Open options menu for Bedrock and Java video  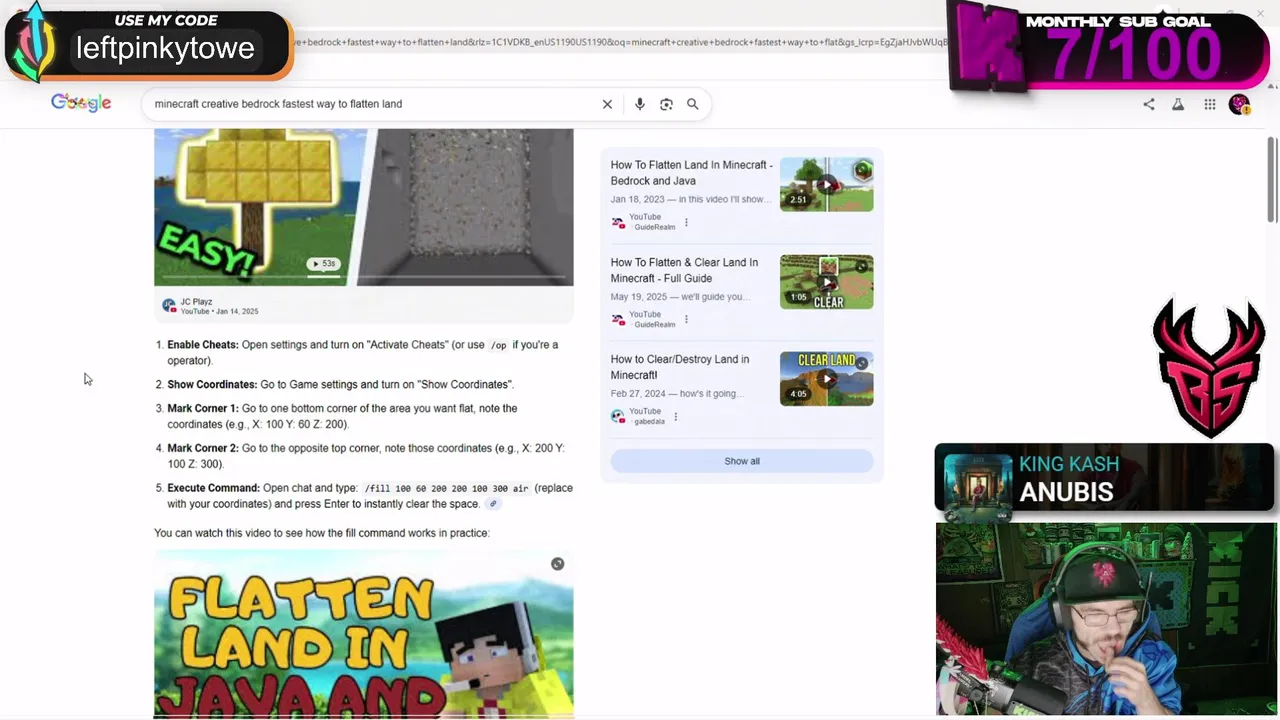686,222
